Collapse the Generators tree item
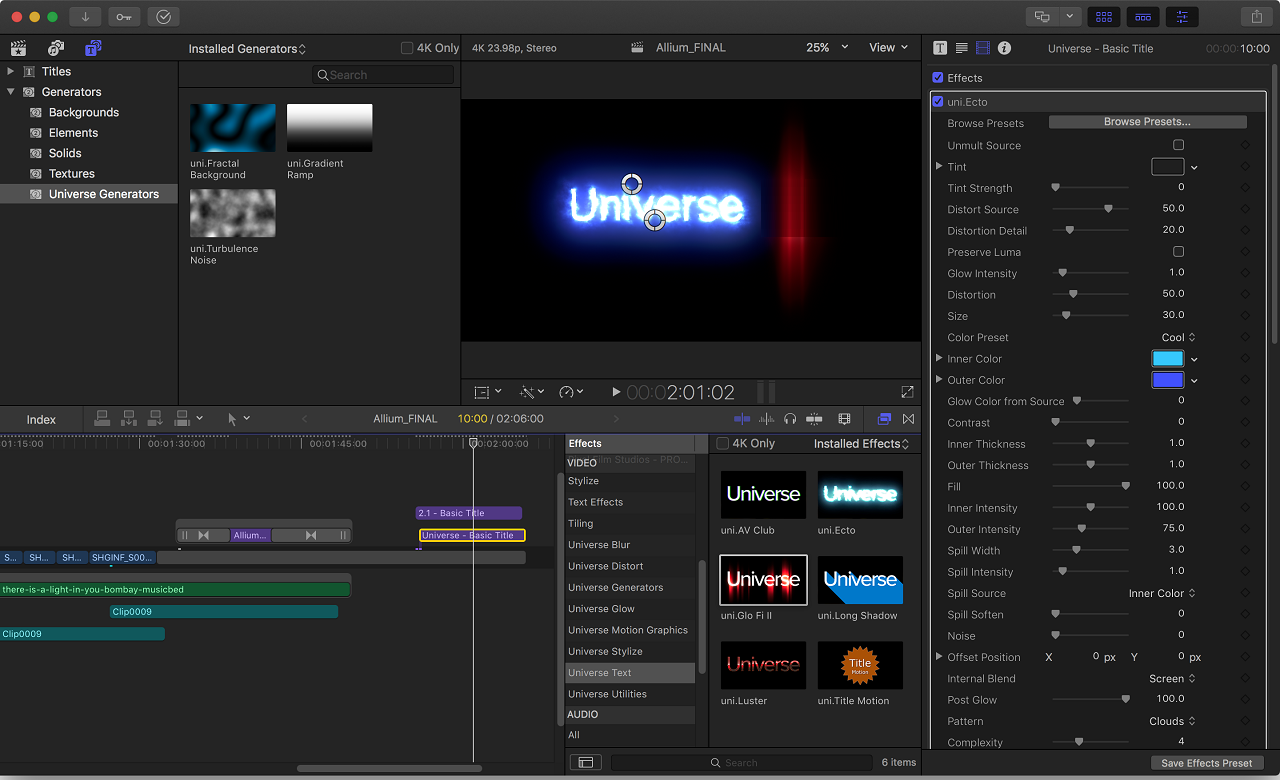 [x=11, y=92]
